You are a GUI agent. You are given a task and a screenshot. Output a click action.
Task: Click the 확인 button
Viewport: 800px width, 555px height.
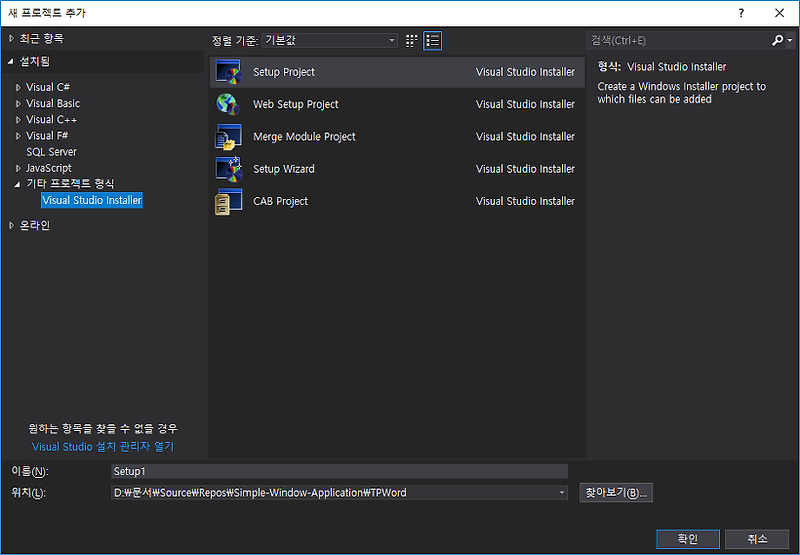click(688, 539)
